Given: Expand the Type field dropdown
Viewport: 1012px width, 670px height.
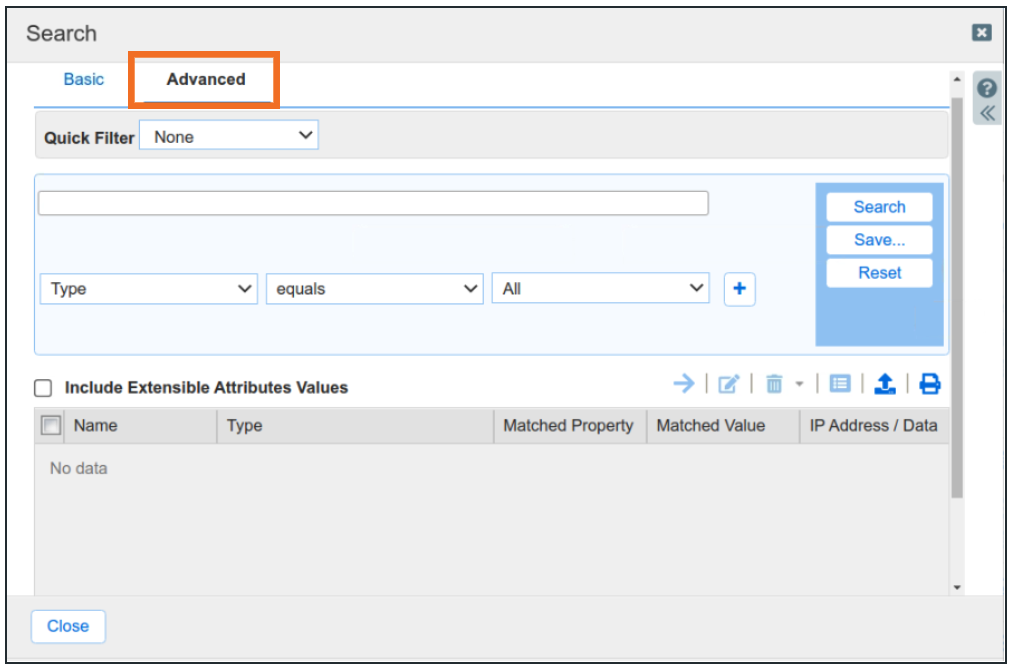Looking at the screenshot, I should [x=148, y=289].
